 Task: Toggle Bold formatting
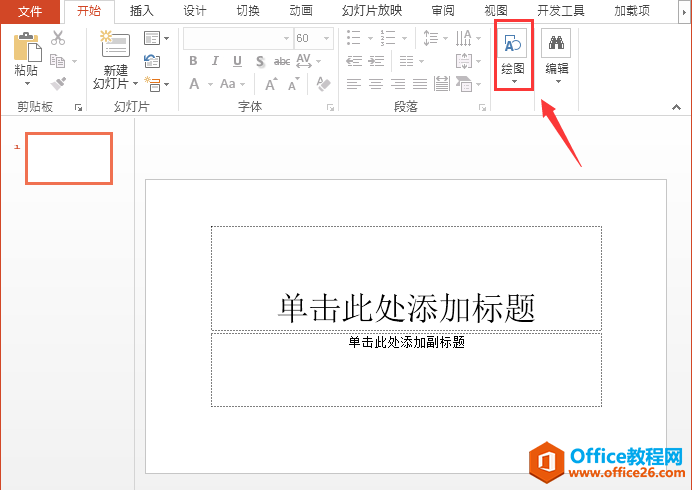pyautogui.click(x=194, y=61)
